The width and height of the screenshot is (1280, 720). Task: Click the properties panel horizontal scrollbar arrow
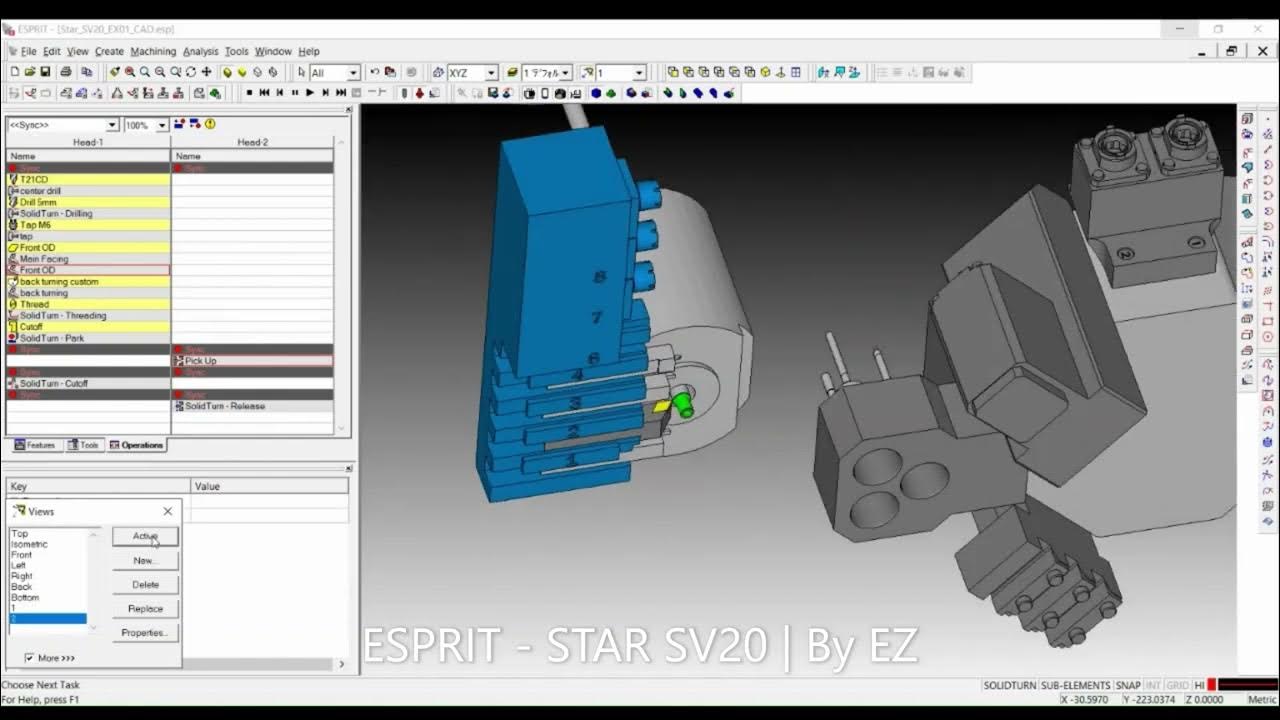point(341,664)
